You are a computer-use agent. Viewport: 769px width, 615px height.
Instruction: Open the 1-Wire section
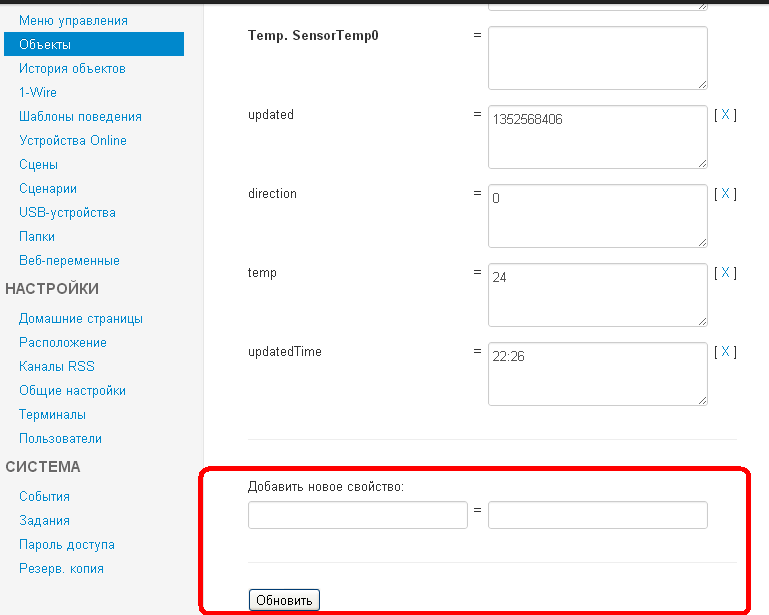pos(38,92)
